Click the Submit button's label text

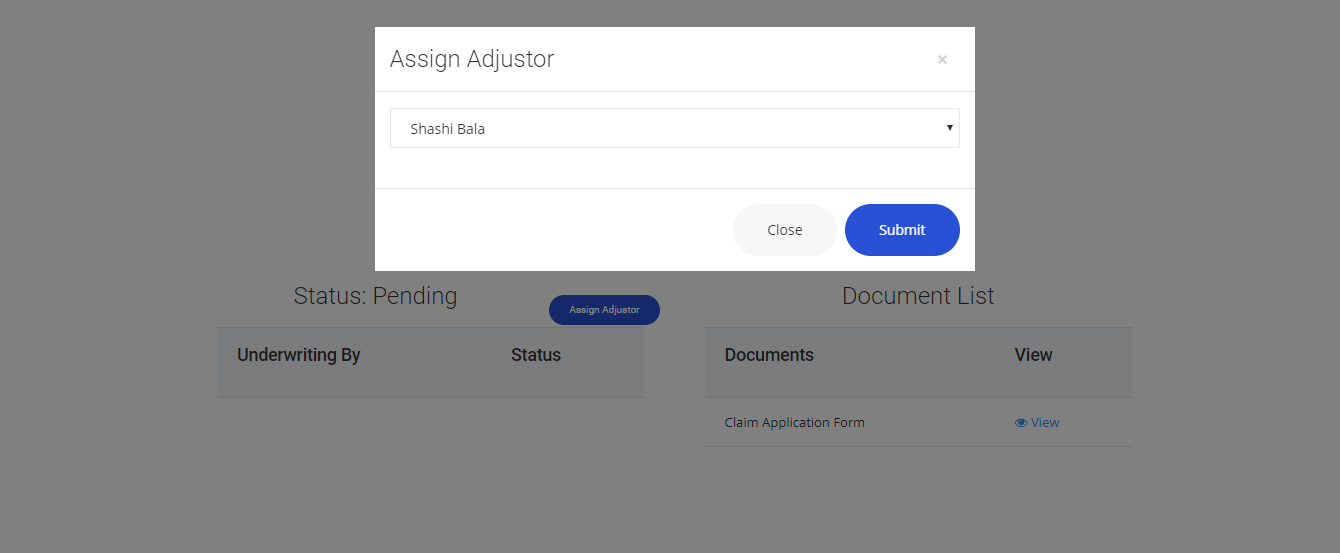(x=902, y=230)
